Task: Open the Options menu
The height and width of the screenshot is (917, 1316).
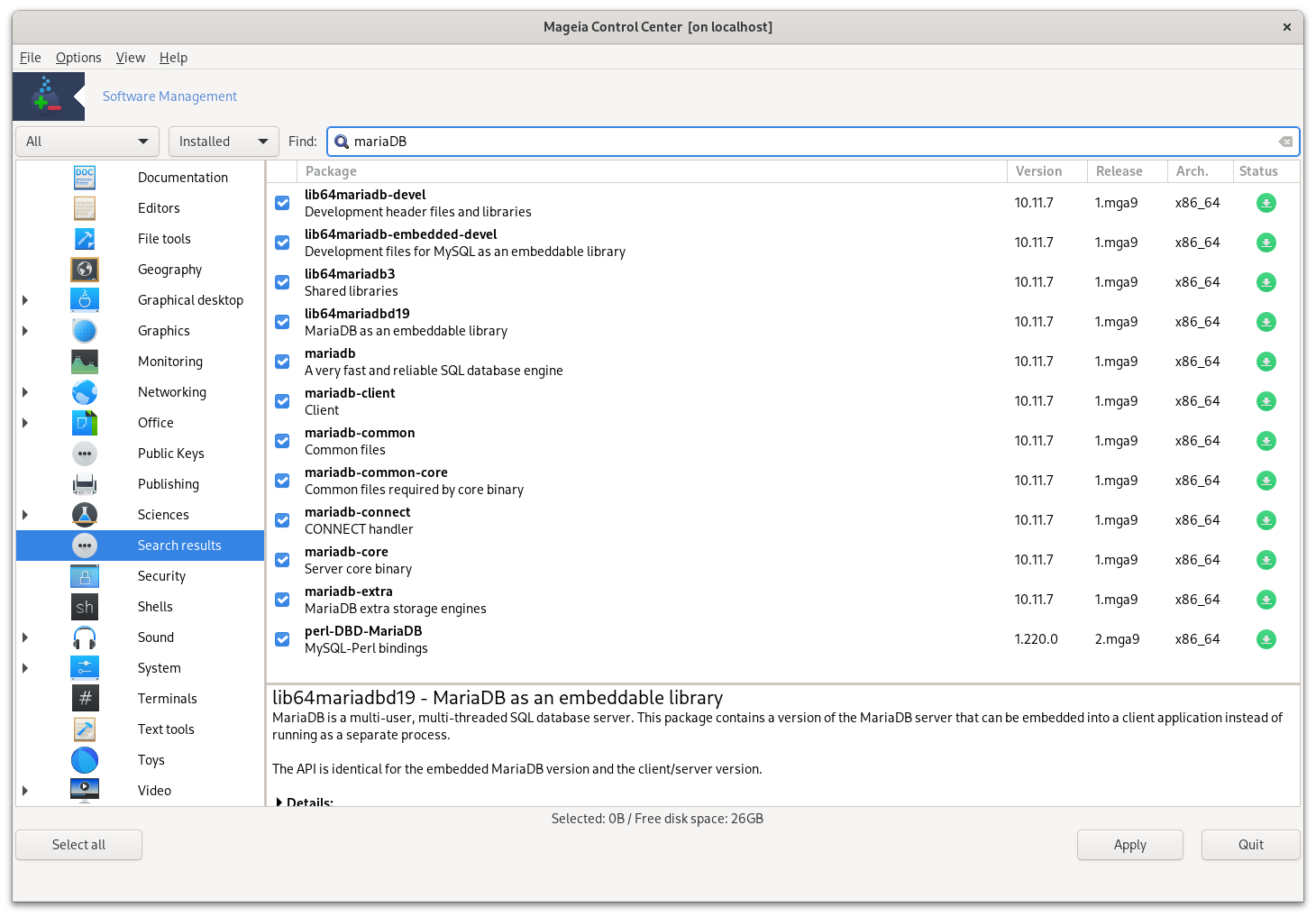Action: pos(78,58)
